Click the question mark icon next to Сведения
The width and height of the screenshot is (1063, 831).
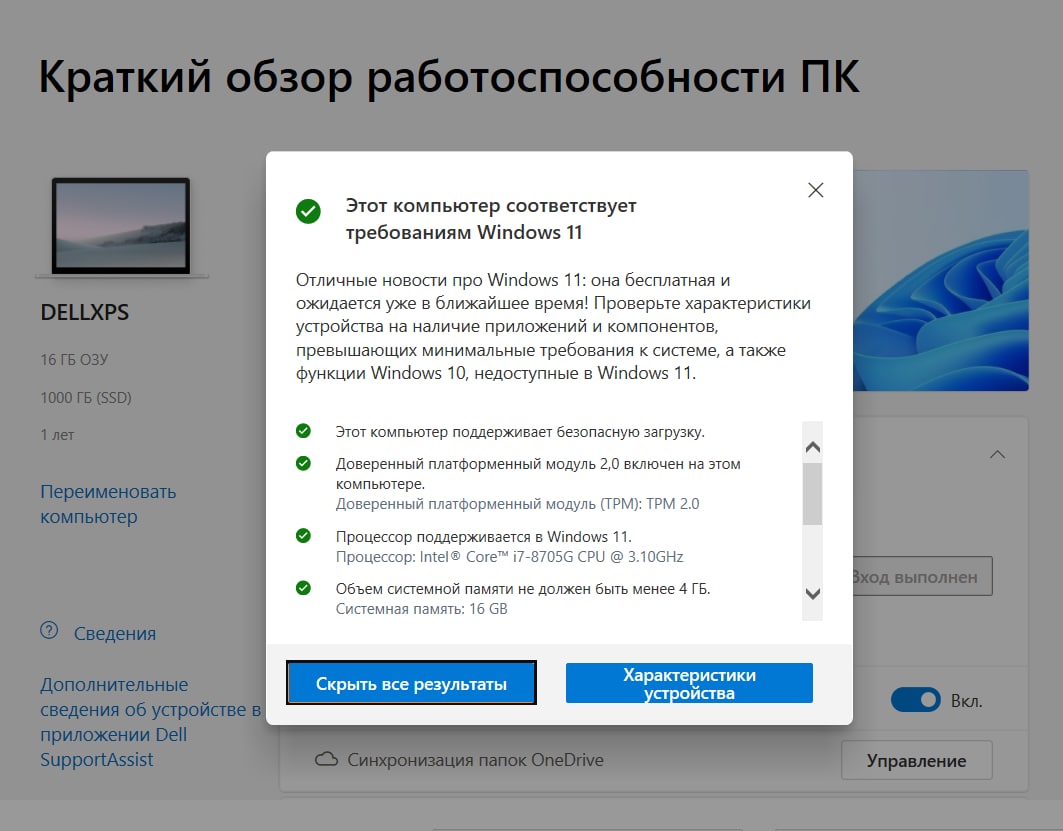[x=49, y=631]
